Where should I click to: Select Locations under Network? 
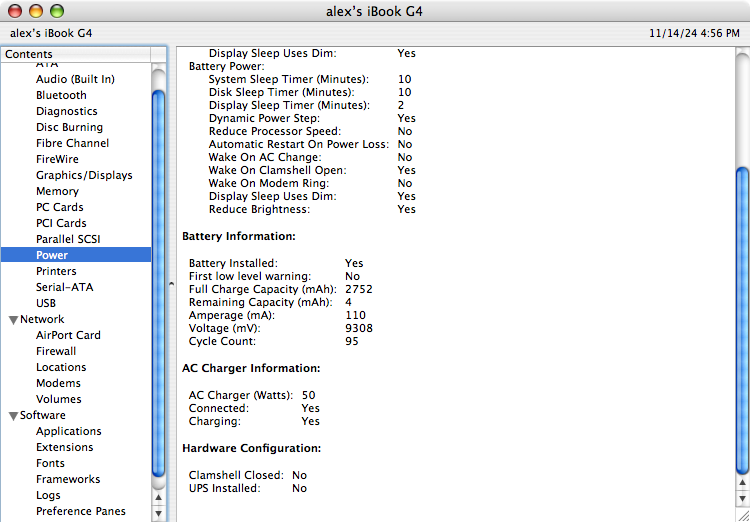click(x=61, y=367)
